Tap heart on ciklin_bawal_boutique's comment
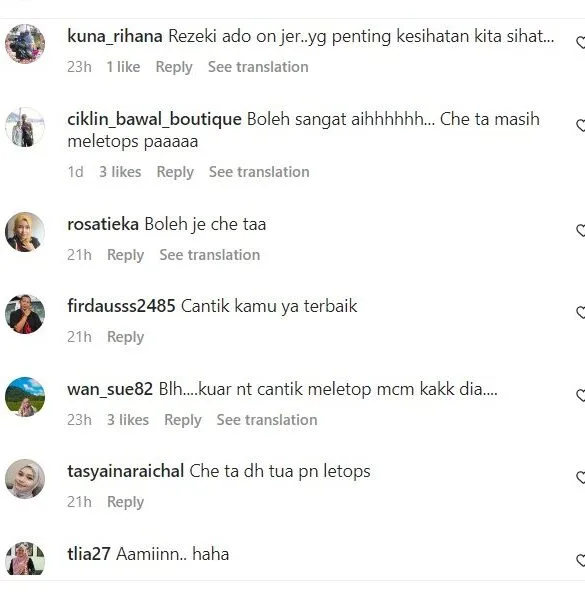Screen dimensions: 585x595 click(x=581, y=125)
